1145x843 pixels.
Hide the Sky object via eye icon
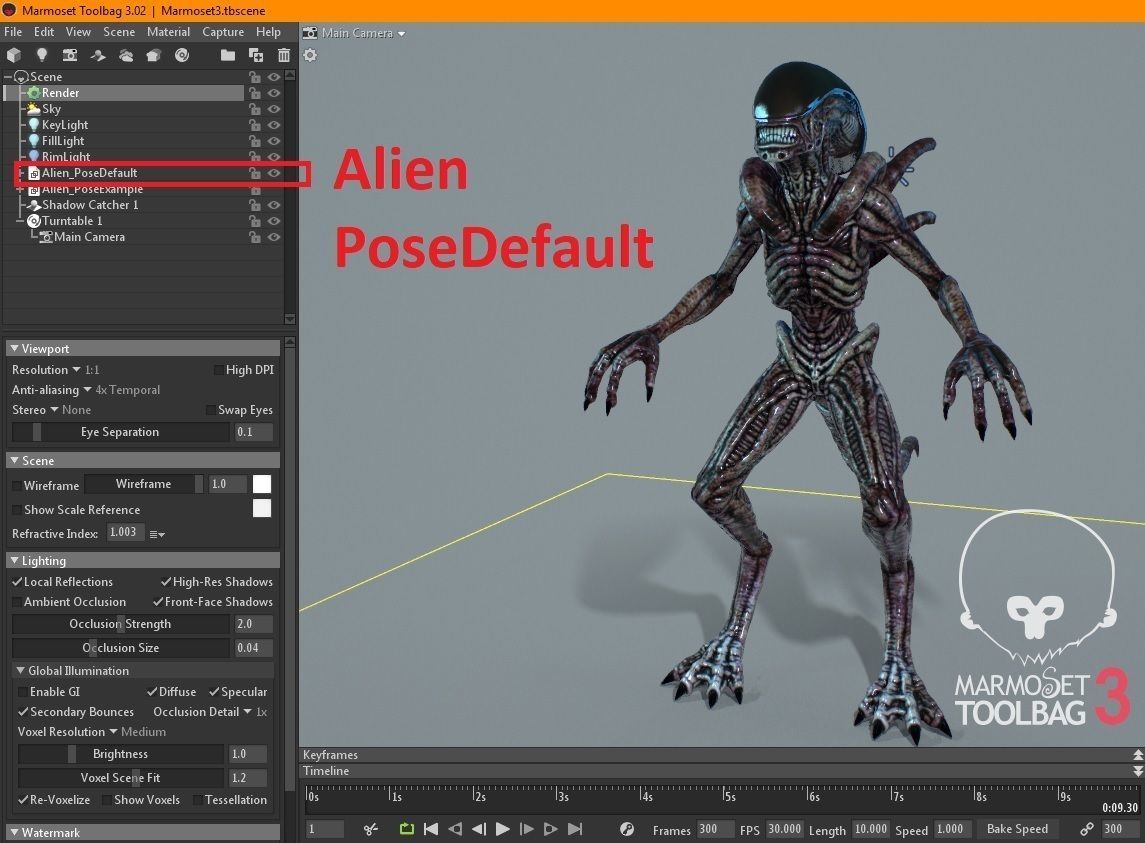(274, 109)
